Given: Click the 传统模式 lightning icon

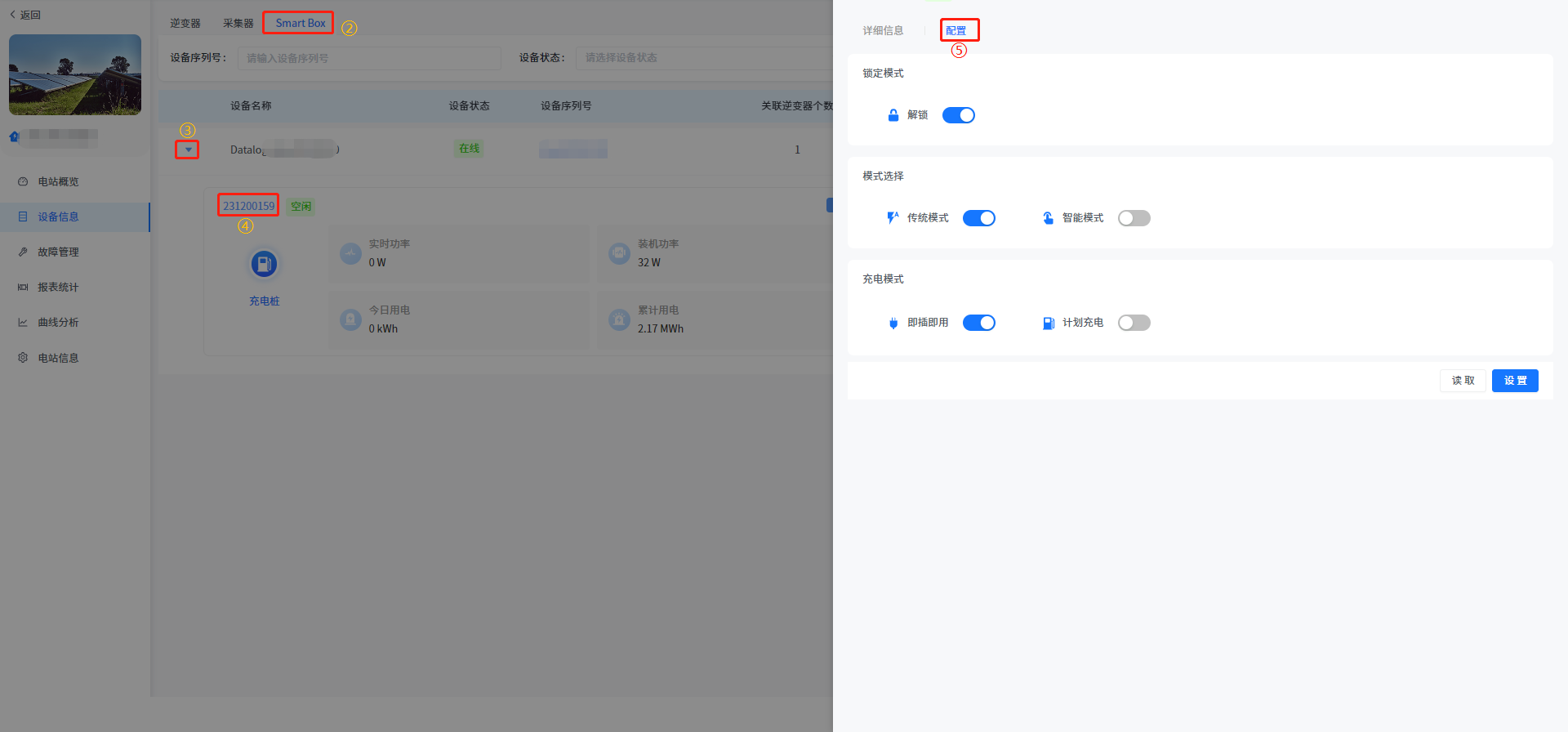Looking at the screenshot, I should coord(893,218).
